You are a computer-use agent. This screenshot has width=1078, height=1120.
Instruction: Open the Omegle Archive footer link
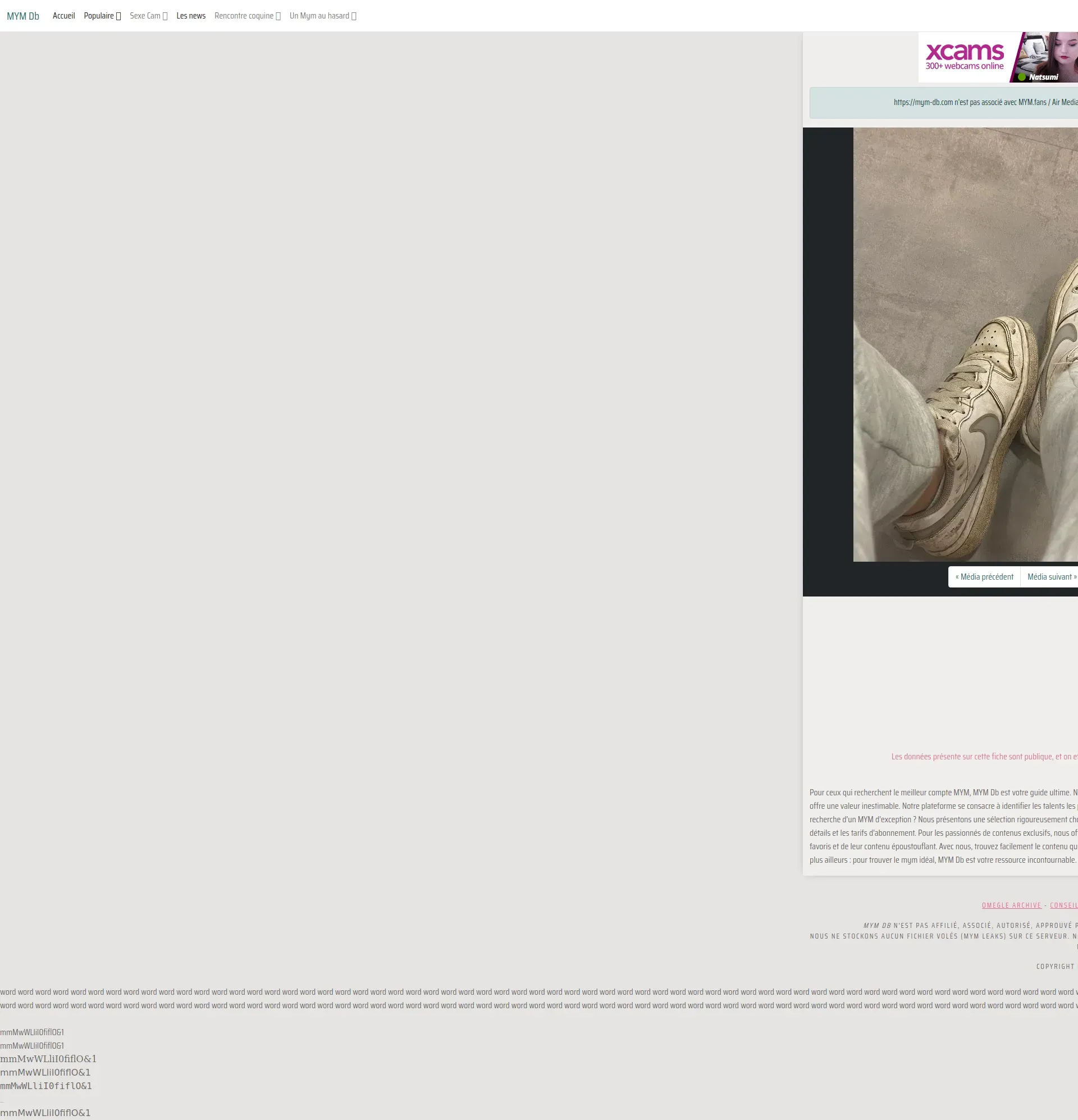[1011, 905]
